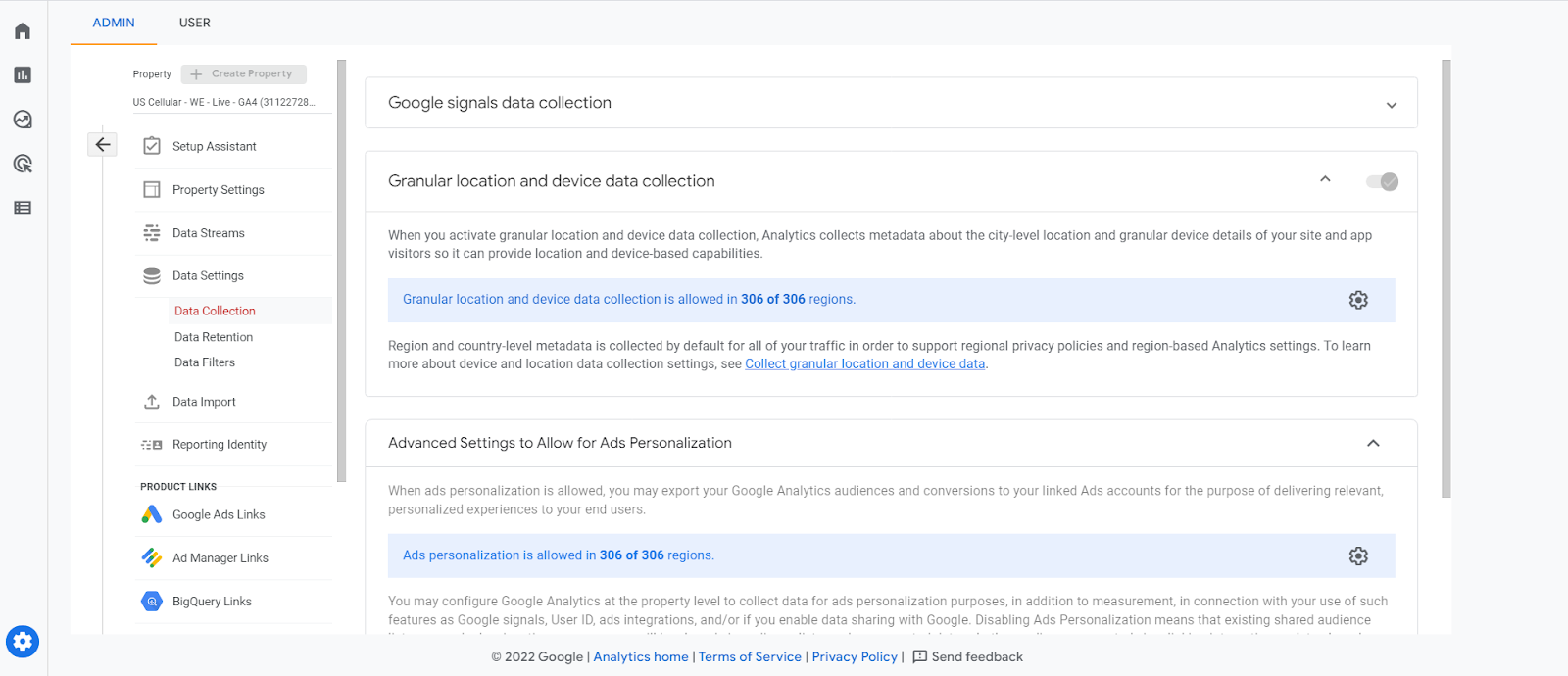This screenshot has width=1568, height=676.
Task: Expand Google signals data collection section
Action: (x=1391, y=105)
